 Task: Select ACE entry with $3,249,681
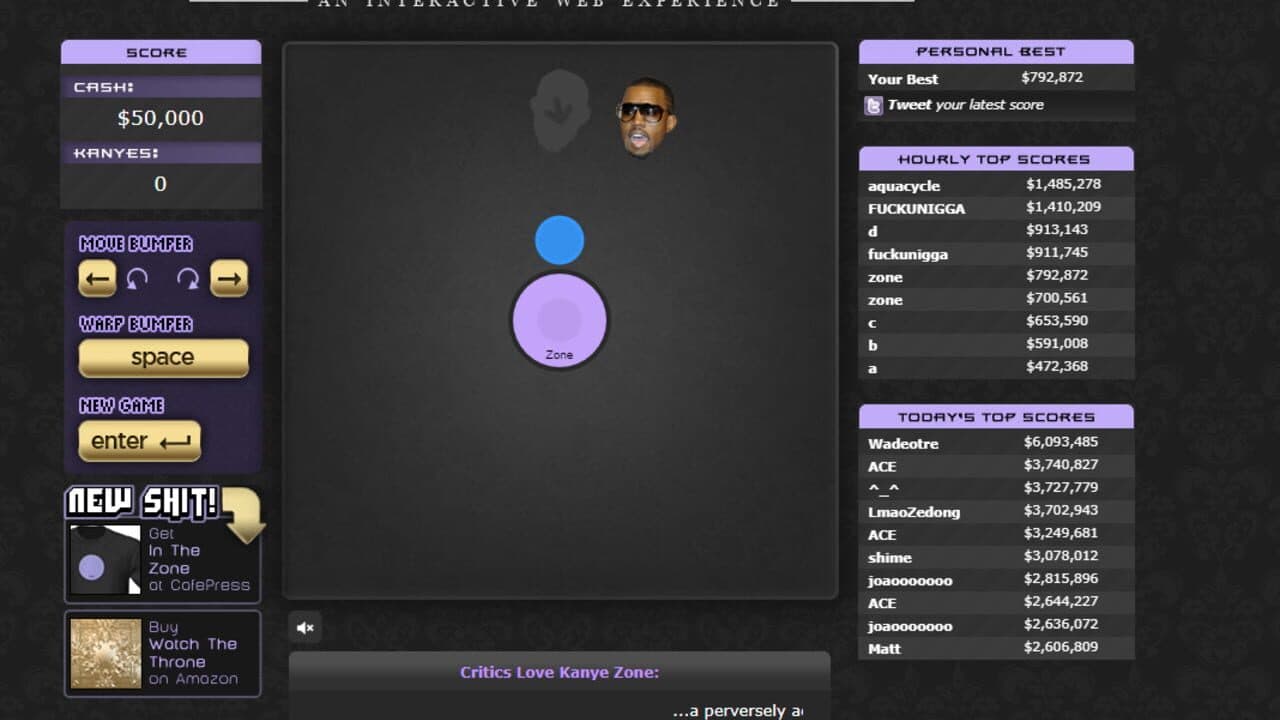996,534
